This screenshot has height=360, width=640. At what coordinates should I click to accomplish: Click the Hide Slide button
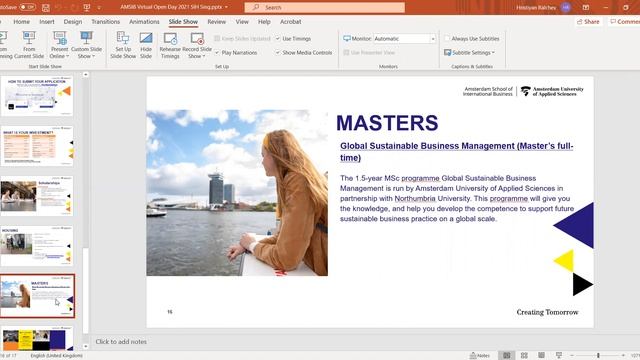146,45
